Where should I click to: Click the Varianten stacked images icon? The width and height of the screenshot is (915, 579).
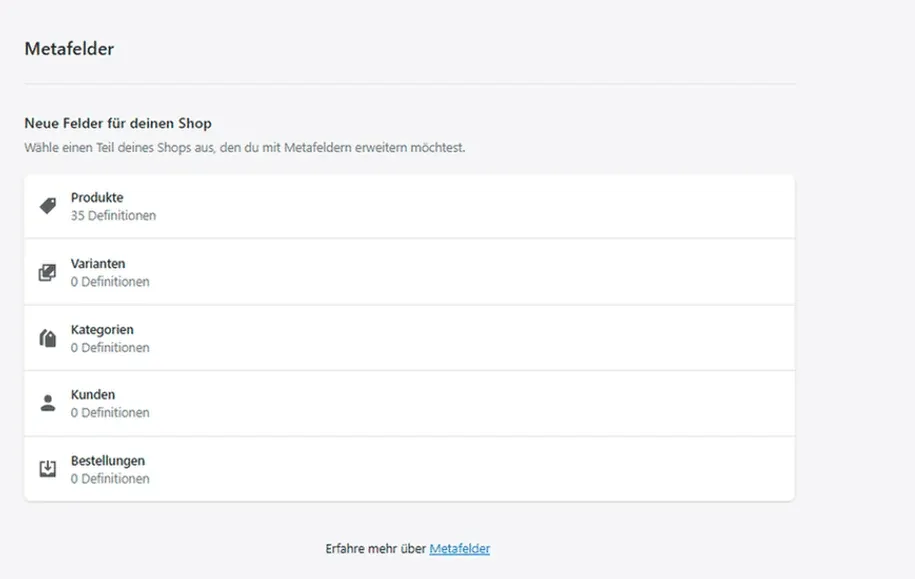[x=47, y=272]
